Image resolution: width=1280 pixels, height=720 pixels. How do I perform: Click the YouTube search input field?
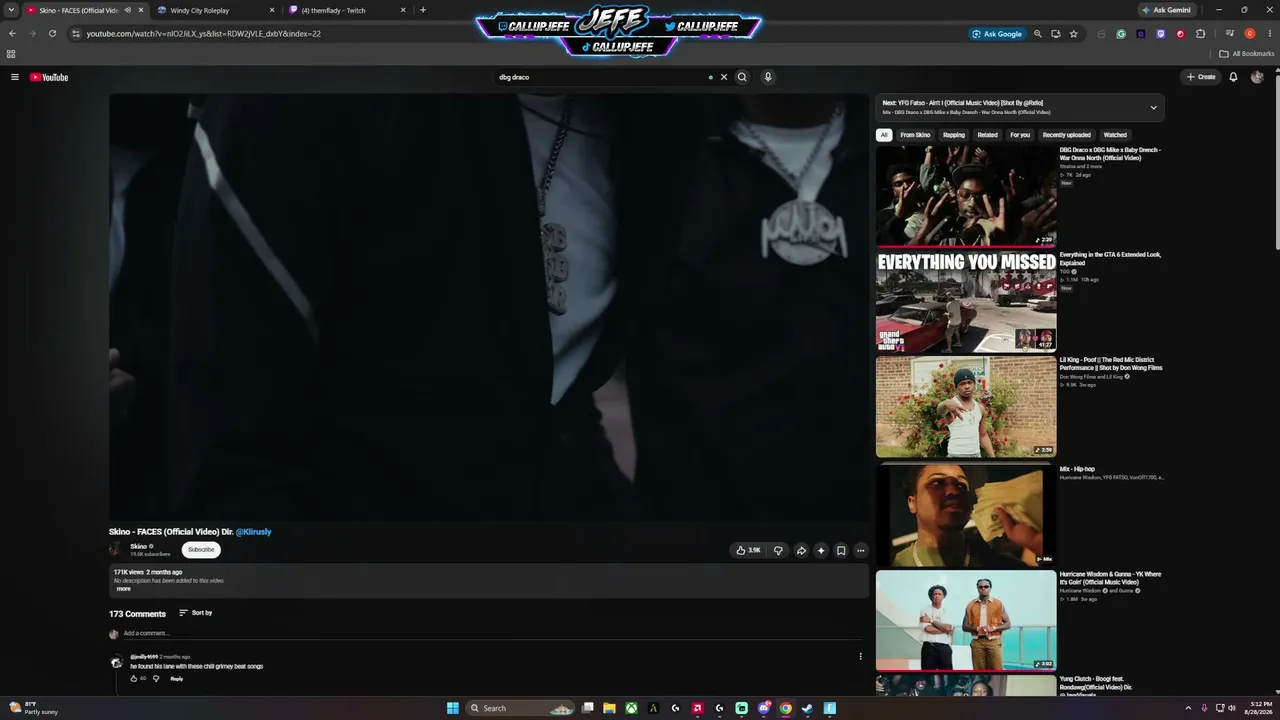click(x=603, y=77)
